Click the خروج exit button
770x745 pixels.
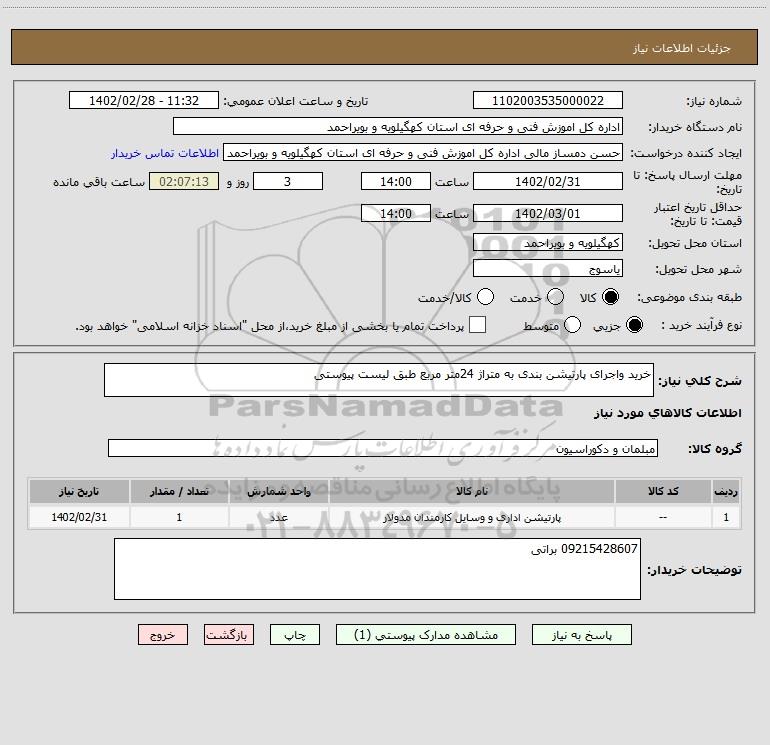pyautogui.click(x=163, y=635)
